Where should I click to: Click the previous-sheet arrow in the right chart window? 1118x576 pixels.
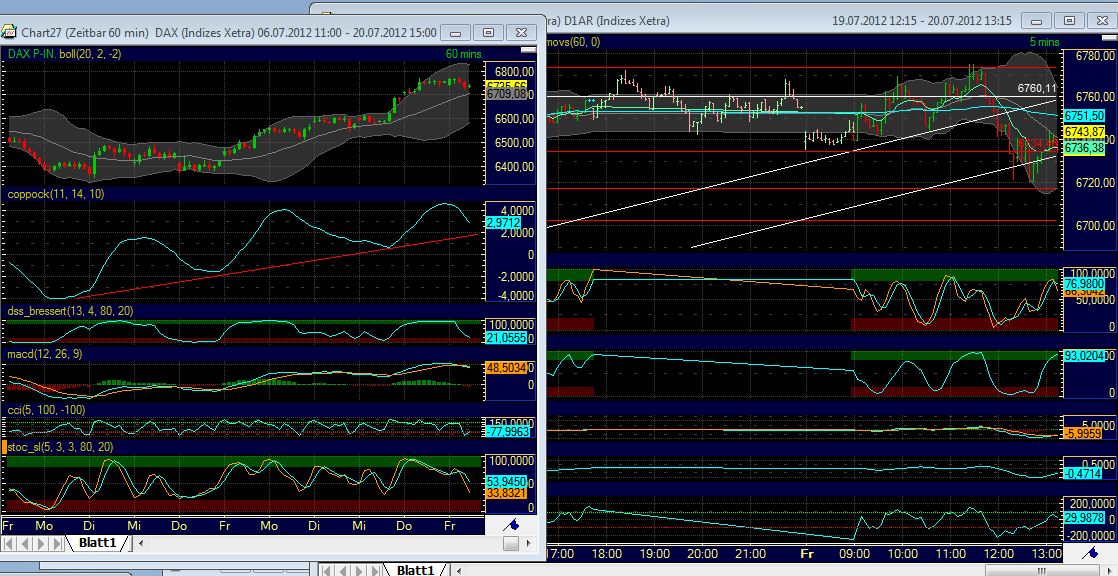click(x=341, y=570)
